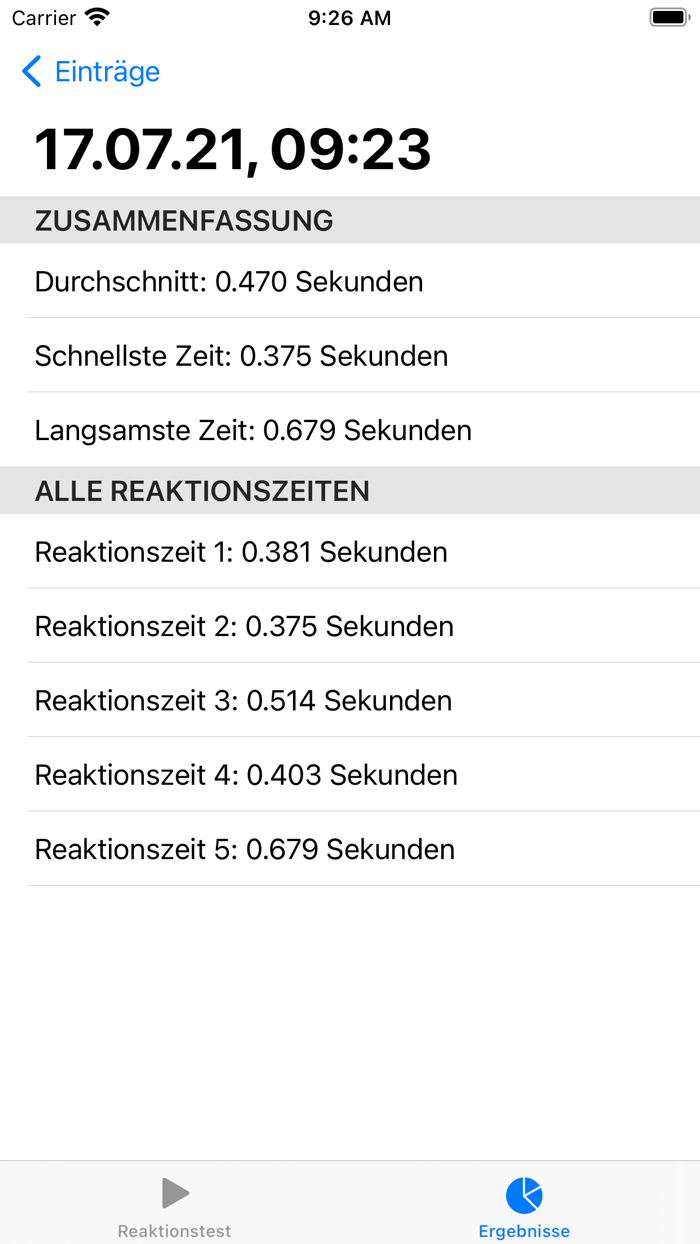Tap the Wi-Fi status icon
The width and height of the screenshot is (700, 1244).
click(x=97, y=18)
